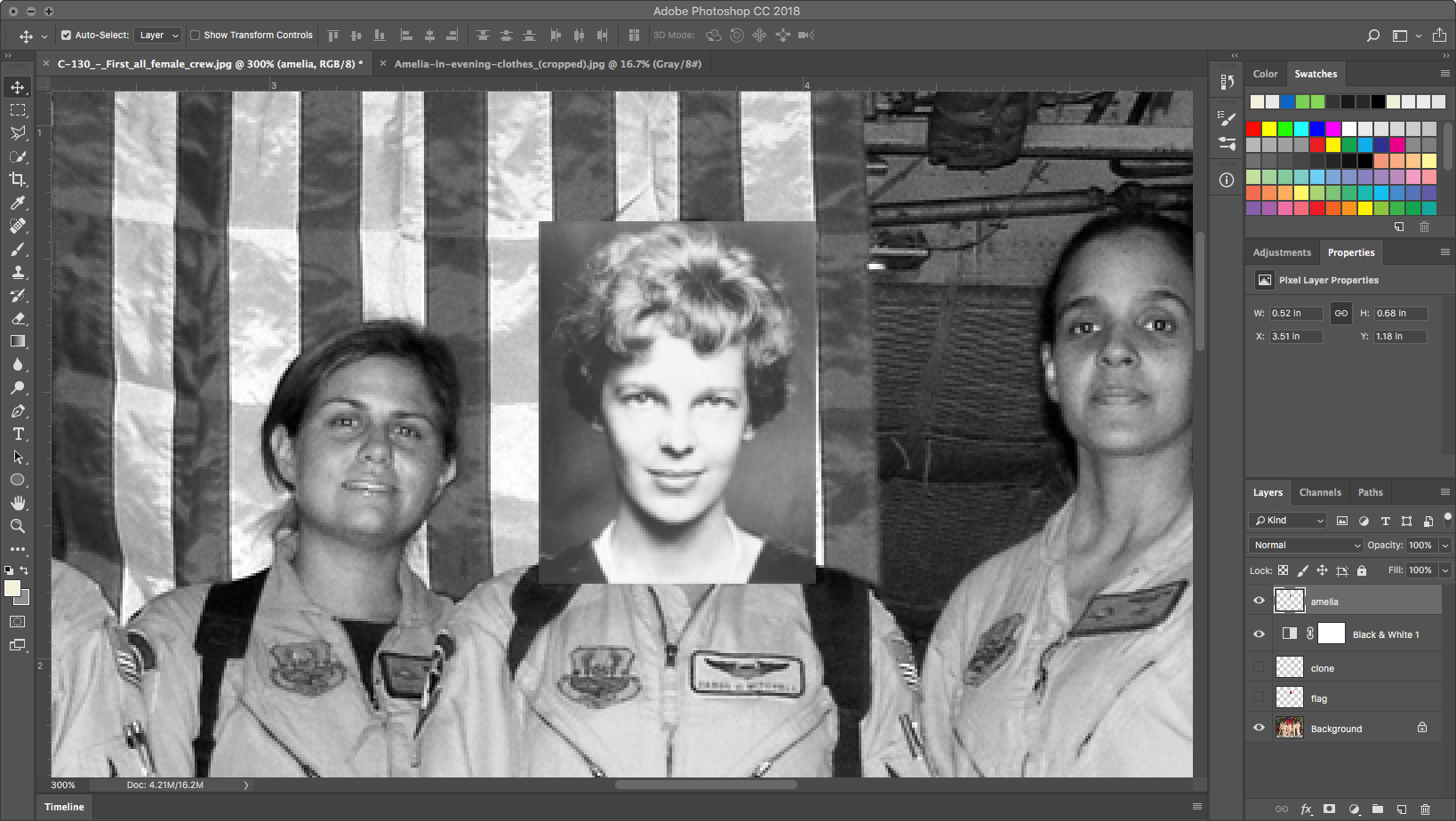Image resolution: width=1456 pixels, height=821 pixels.
Task: Click the Delete layer trash icon
Action: tap(1426, 809)
